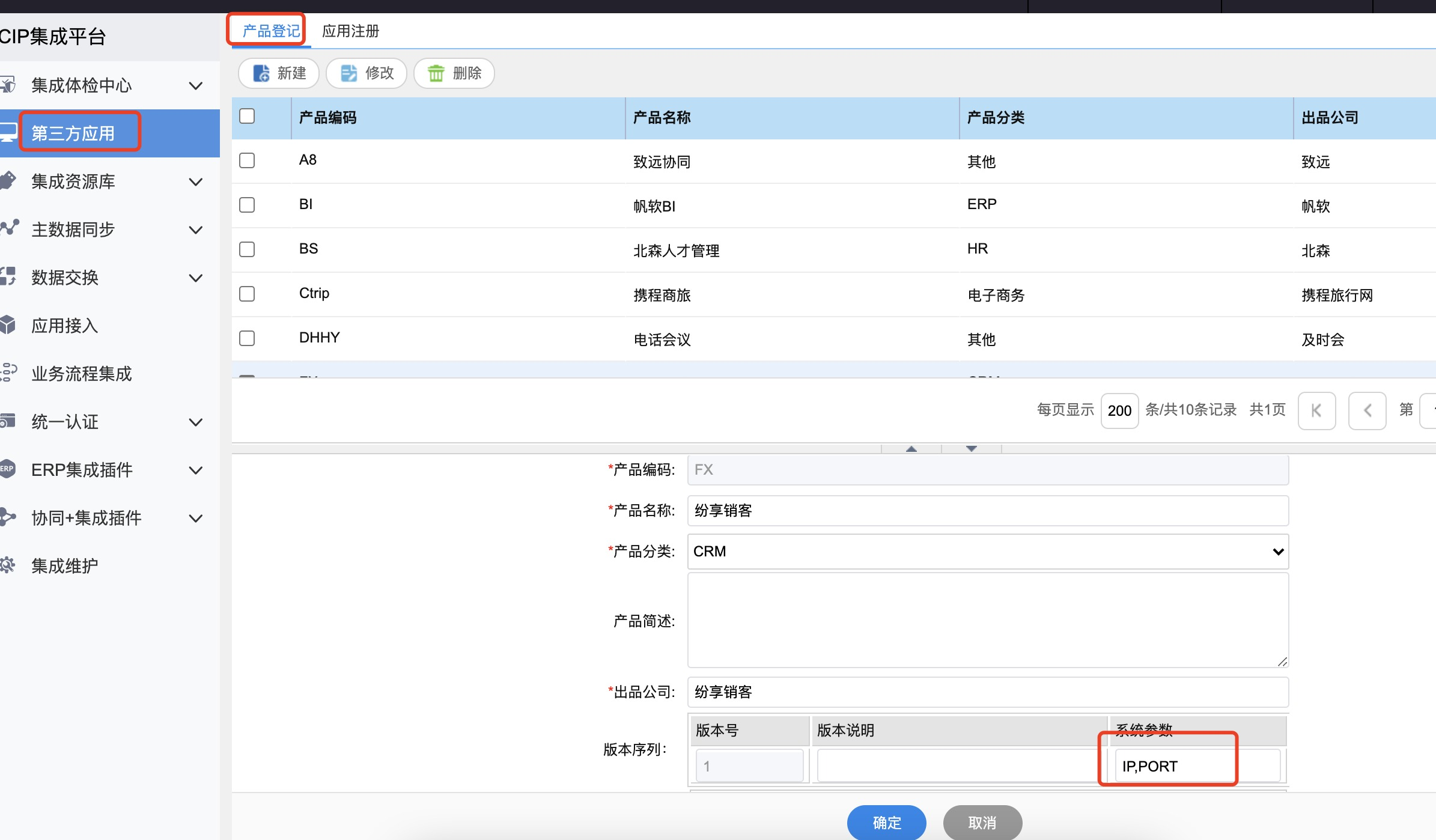Click the 集成体检中心 sidebar icon
This screenshot has height=840, width=1436.
pyautogui.click(x=8, y=85)
